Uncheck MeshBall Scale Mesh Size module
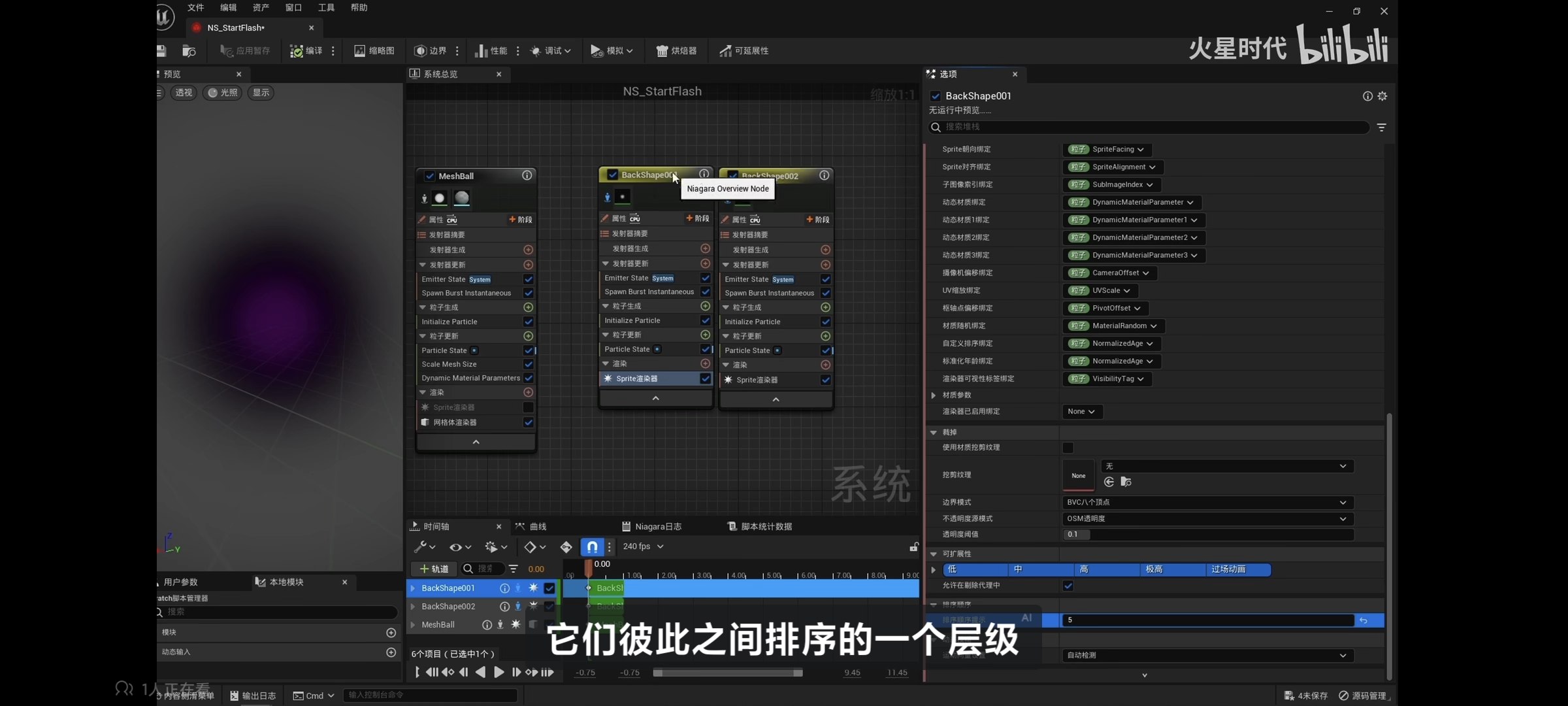The height and width of the screenshot is (706, 1568). [528, 364]
